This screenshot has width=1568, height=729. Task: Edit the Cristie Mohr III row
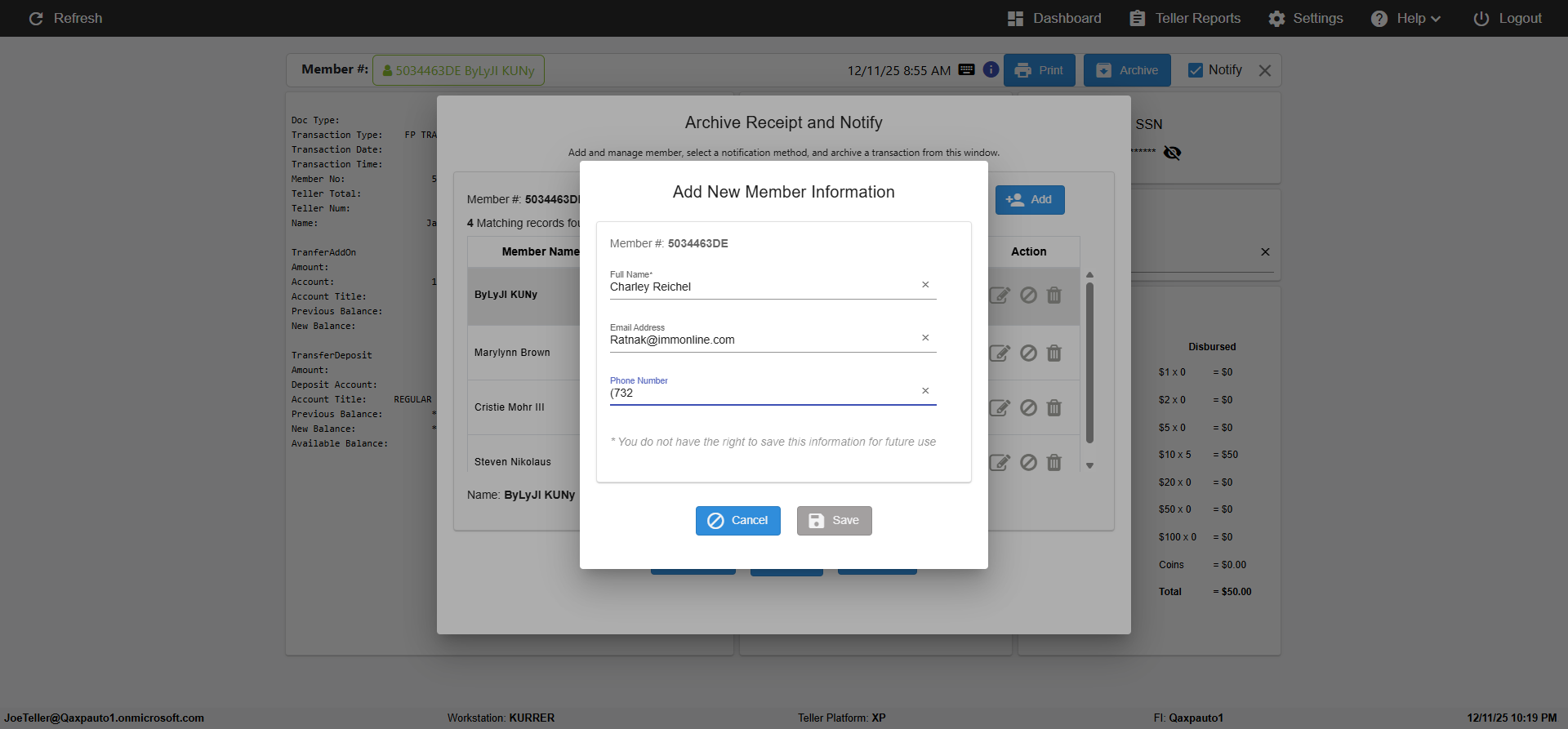point(1000,408)
